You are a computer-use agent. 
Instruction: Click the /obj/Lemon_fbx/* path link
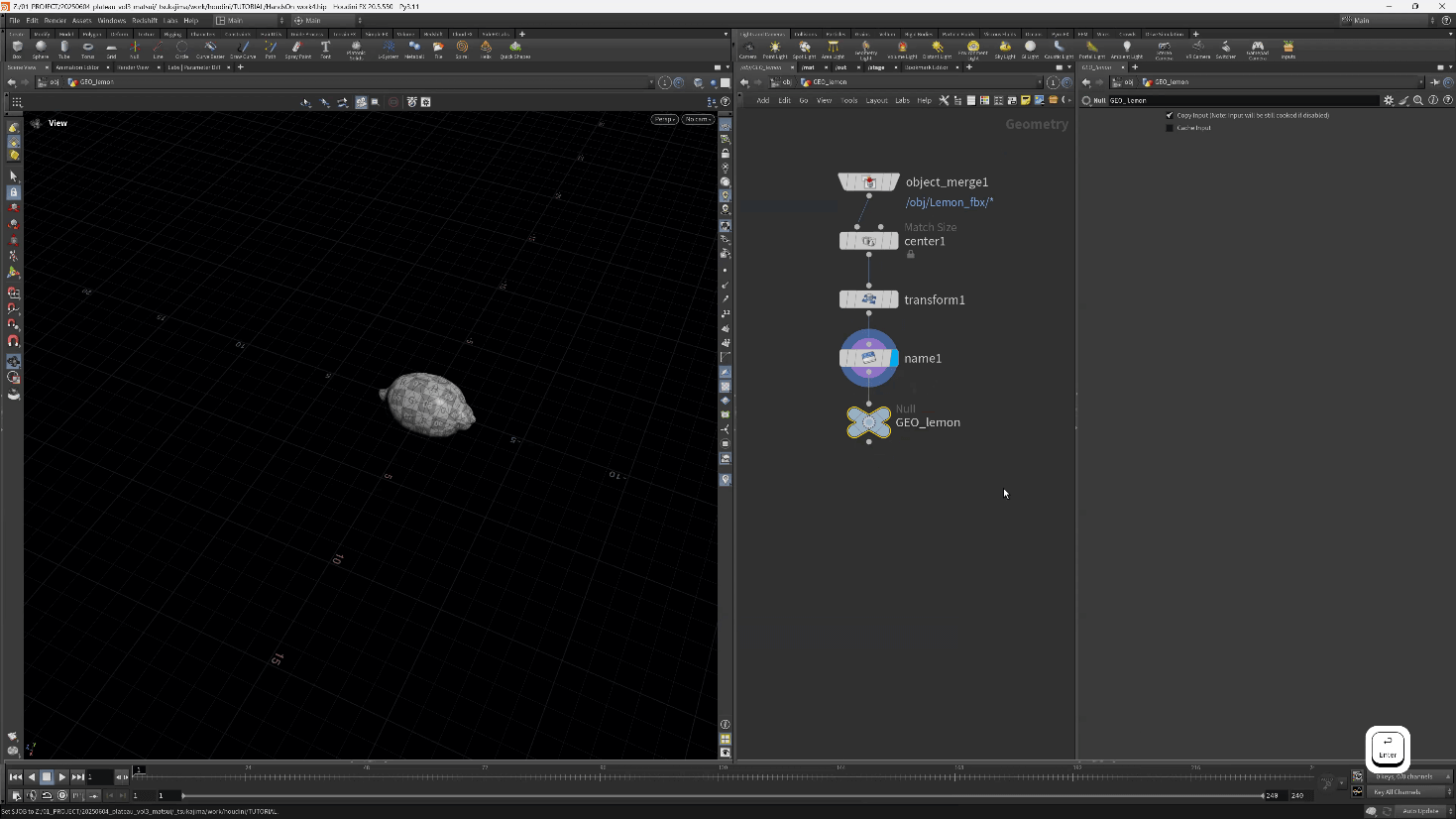pyautogui.click(x=949, y=202)
